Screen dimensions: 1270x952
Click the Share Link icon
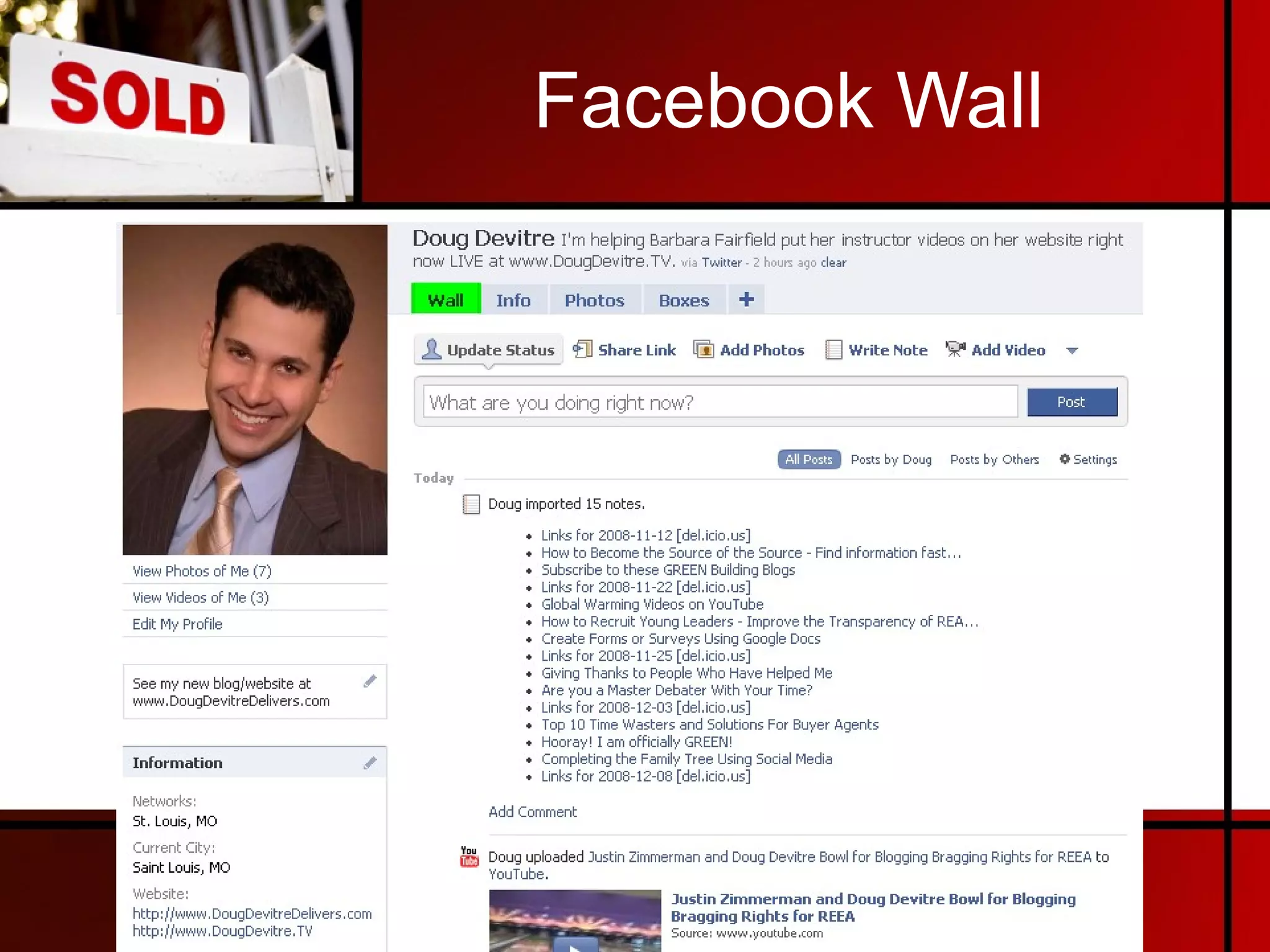[x=582, y=349]
